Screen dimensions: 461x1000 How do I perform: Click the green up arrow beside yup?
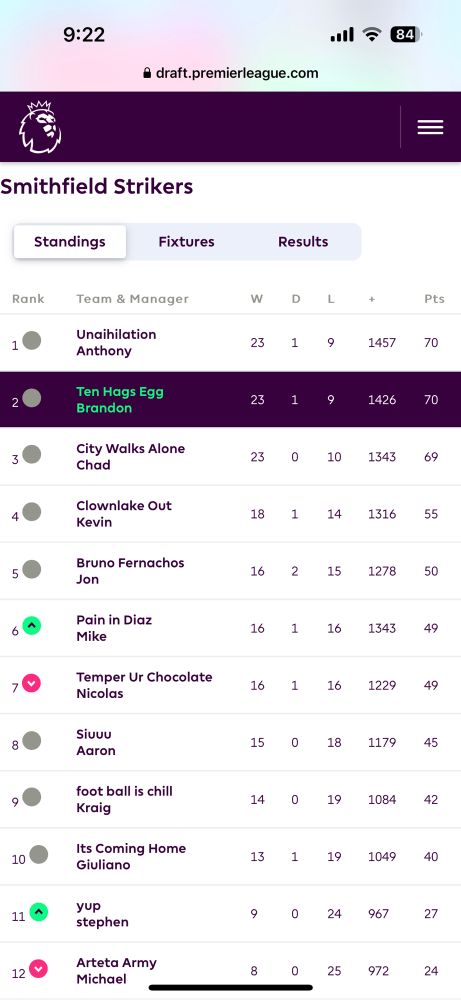[39, 912]
